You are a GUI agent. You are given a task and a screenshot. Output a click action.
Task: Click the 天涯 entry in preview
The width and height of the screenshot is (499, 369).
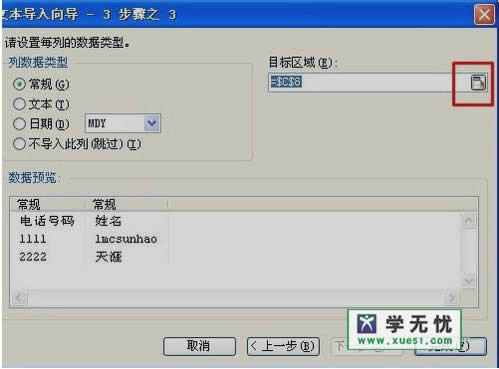(108, 257)
